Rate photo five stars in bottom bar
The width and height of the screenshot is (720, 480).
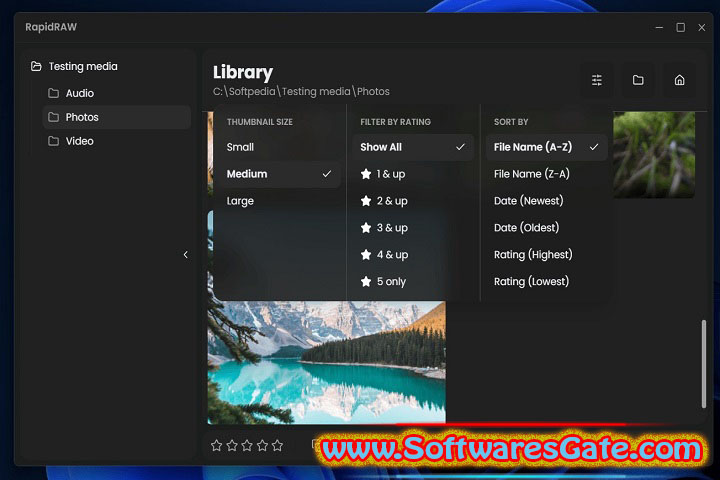tap(277, 445)
